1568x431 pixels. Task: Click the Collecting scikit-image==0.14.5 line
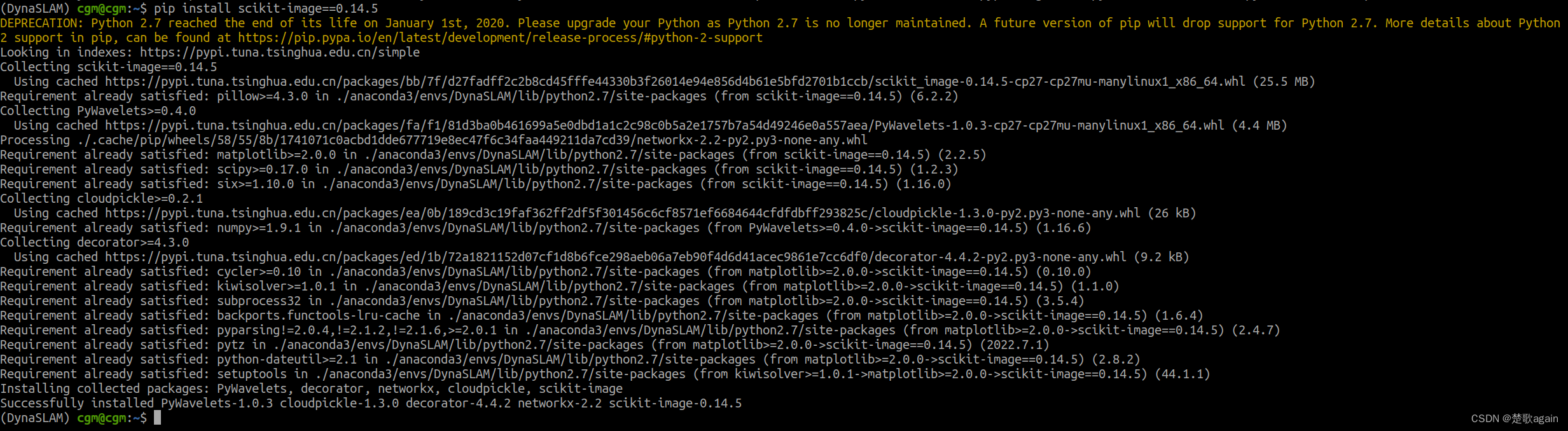[x=108, y=67]
